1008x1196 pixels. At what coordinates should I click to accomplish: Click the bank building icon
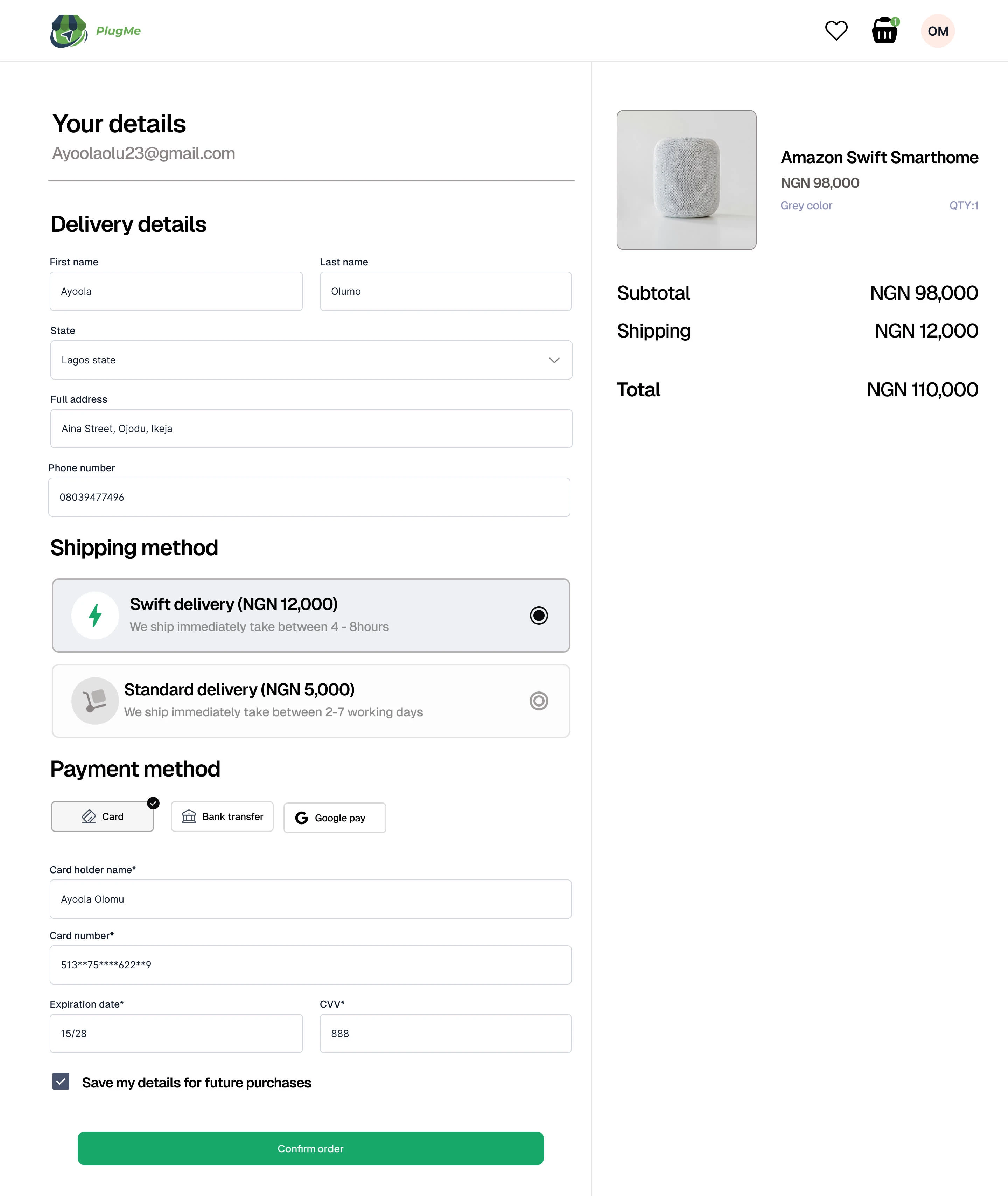point(189,816)
